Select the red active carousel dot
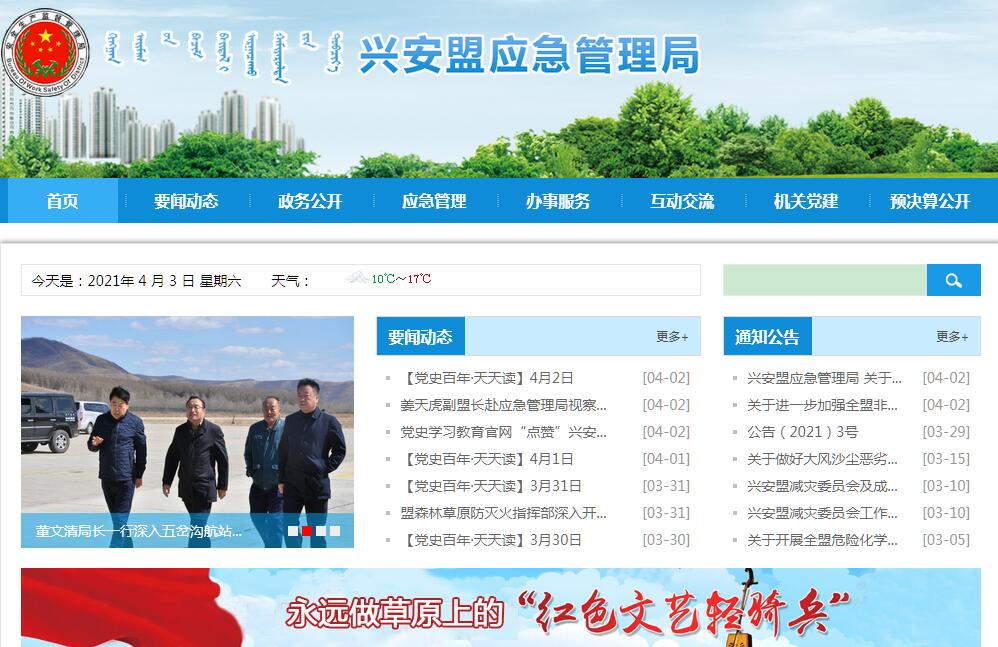998x647 pixels. (307, 531)
